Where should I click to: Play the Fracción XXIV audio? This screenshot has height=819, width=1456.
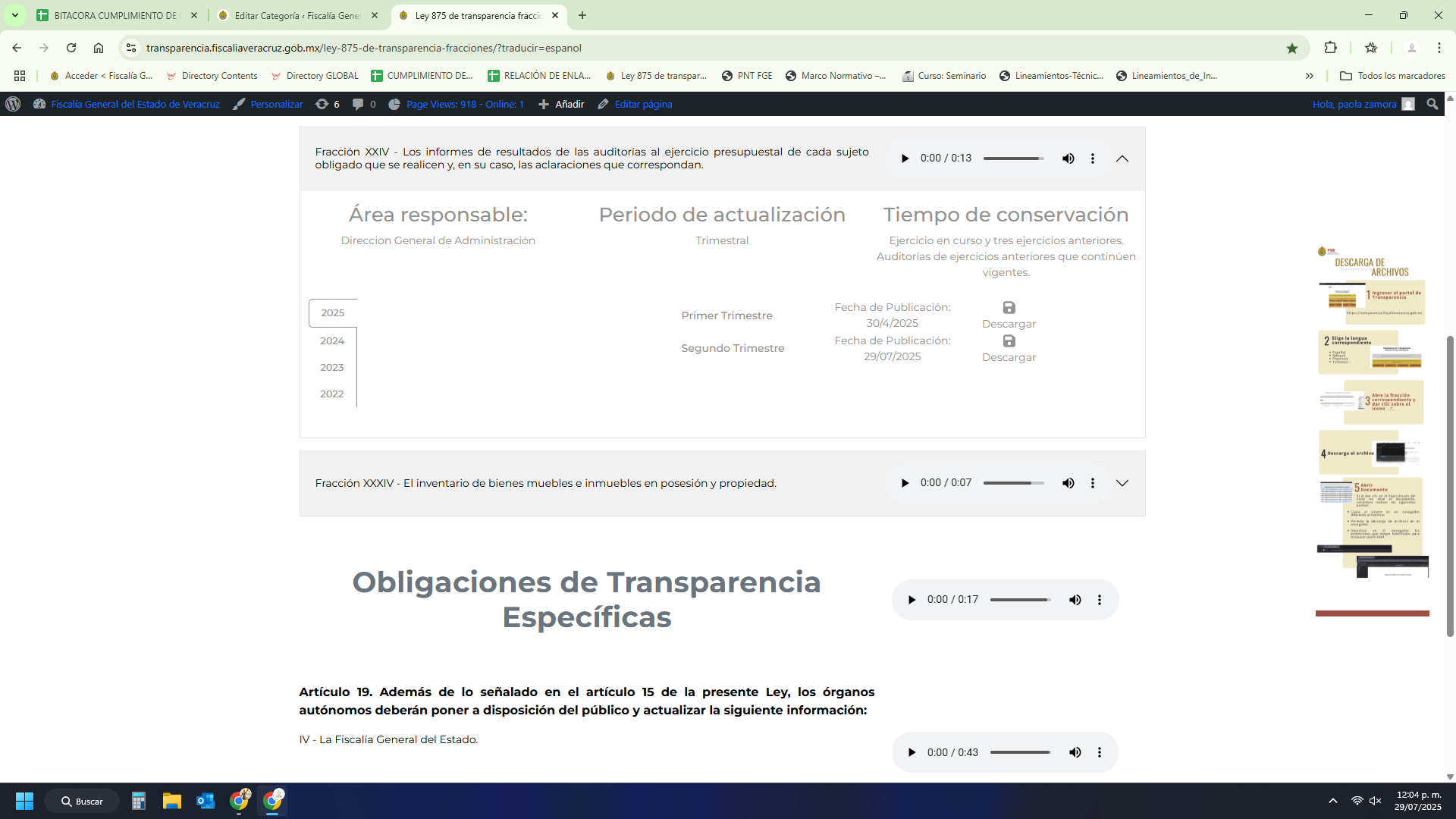click(x=905, y=158)
